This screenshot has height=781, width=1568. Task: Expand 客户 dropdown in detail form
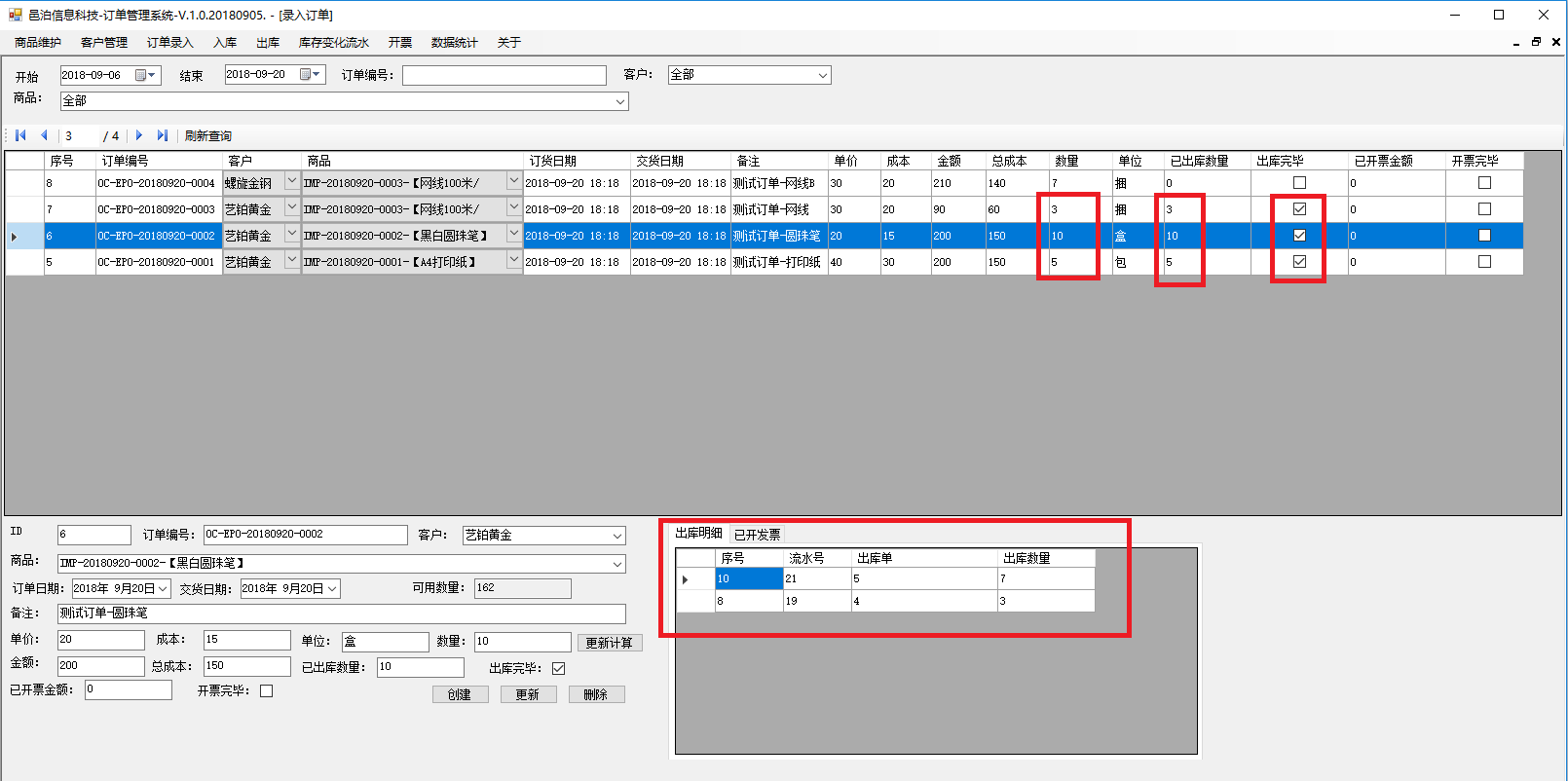click(616, 536)
